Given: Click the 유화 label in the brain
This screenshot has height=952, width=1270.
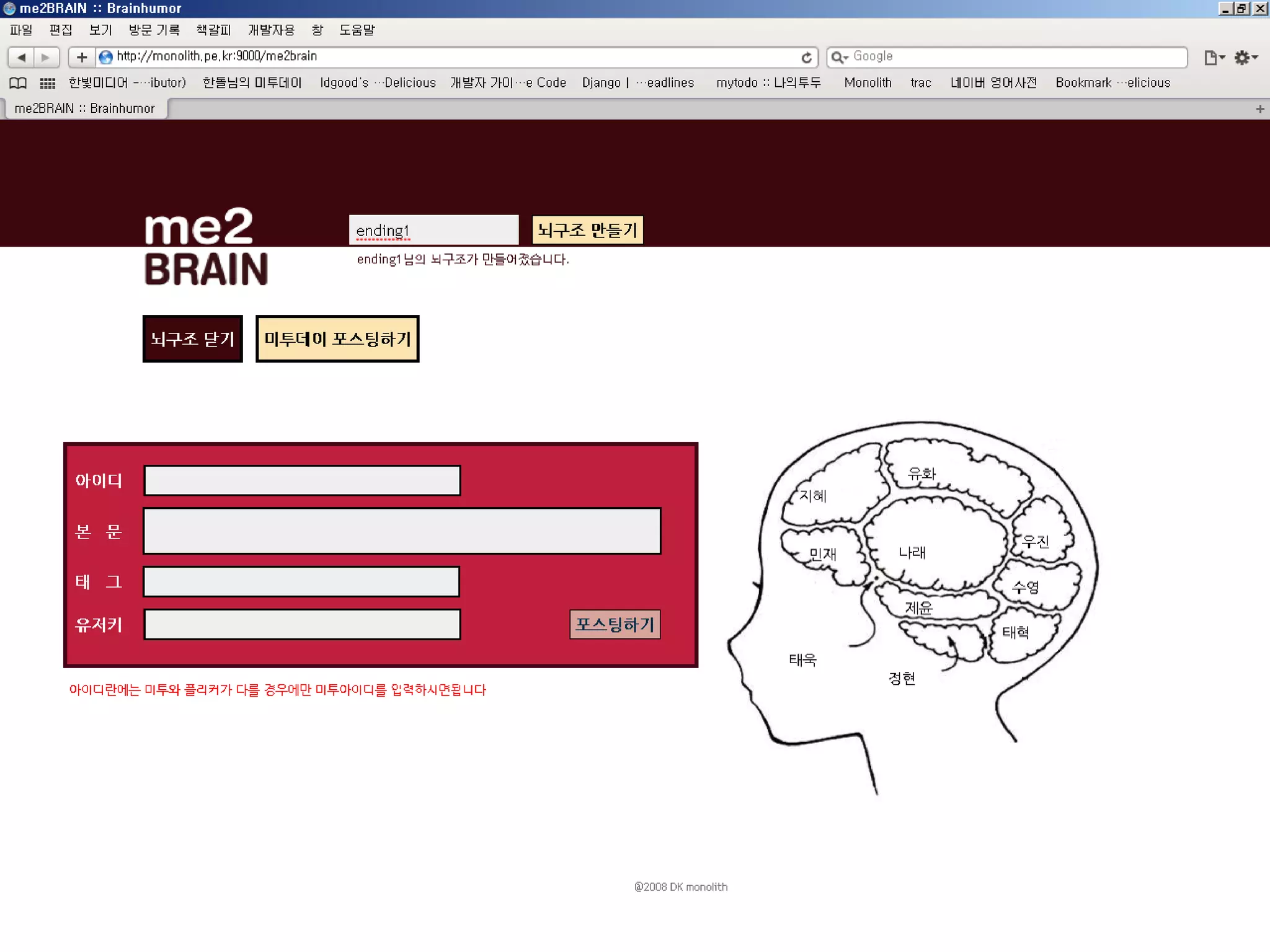Looking at the screenshot, I should click(x=921, y=474).
